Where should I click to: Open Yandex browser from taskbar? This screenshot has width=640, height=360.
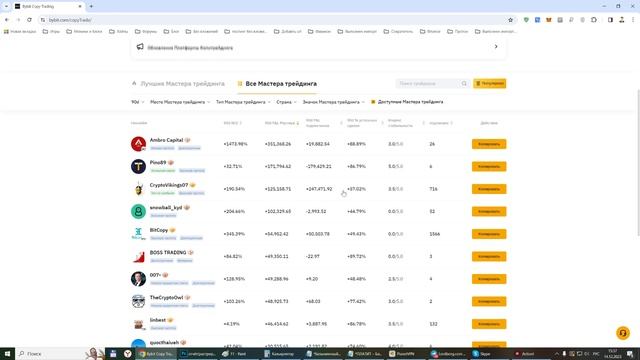pos(127,353)
